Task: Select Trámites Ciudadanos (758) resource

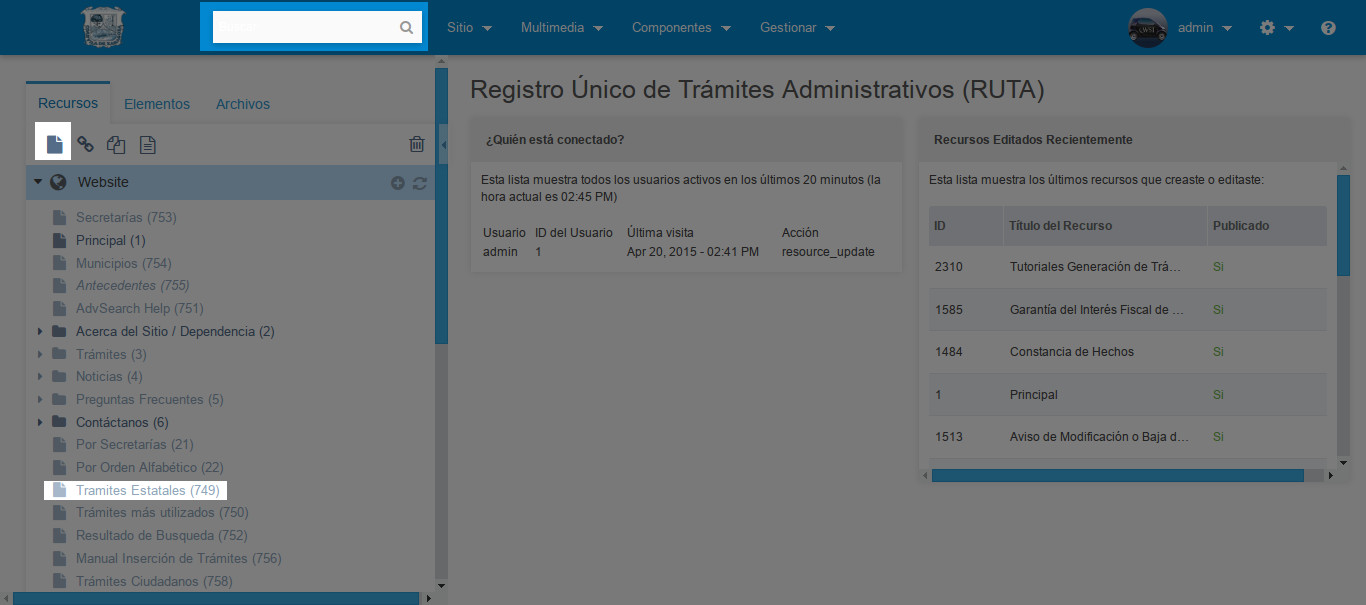Action: click(153, 581)
